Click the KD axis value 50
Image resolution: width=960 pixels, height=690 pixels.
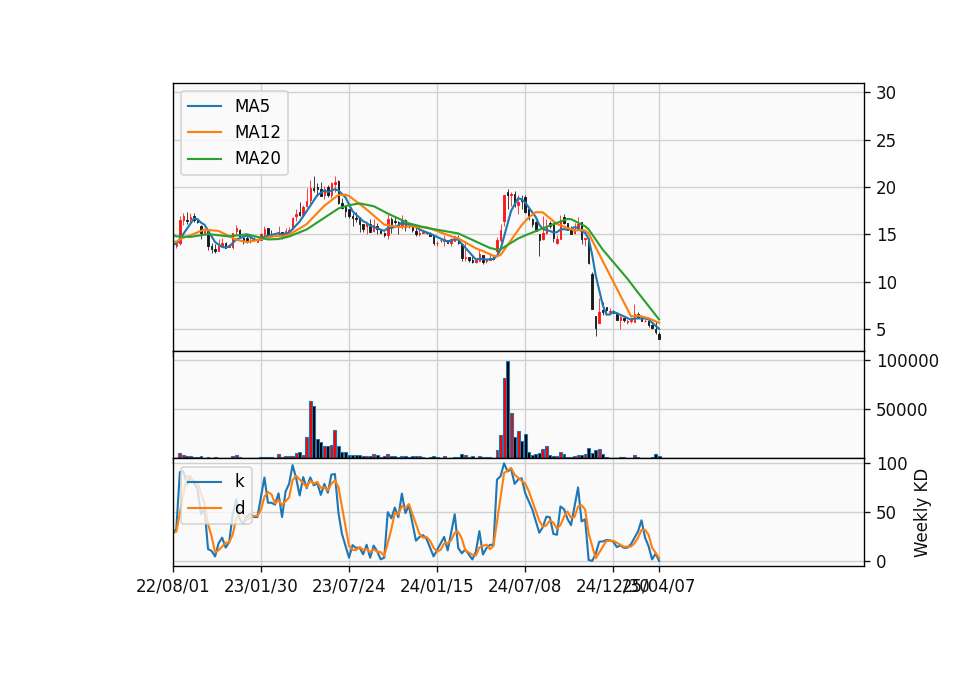885,513
